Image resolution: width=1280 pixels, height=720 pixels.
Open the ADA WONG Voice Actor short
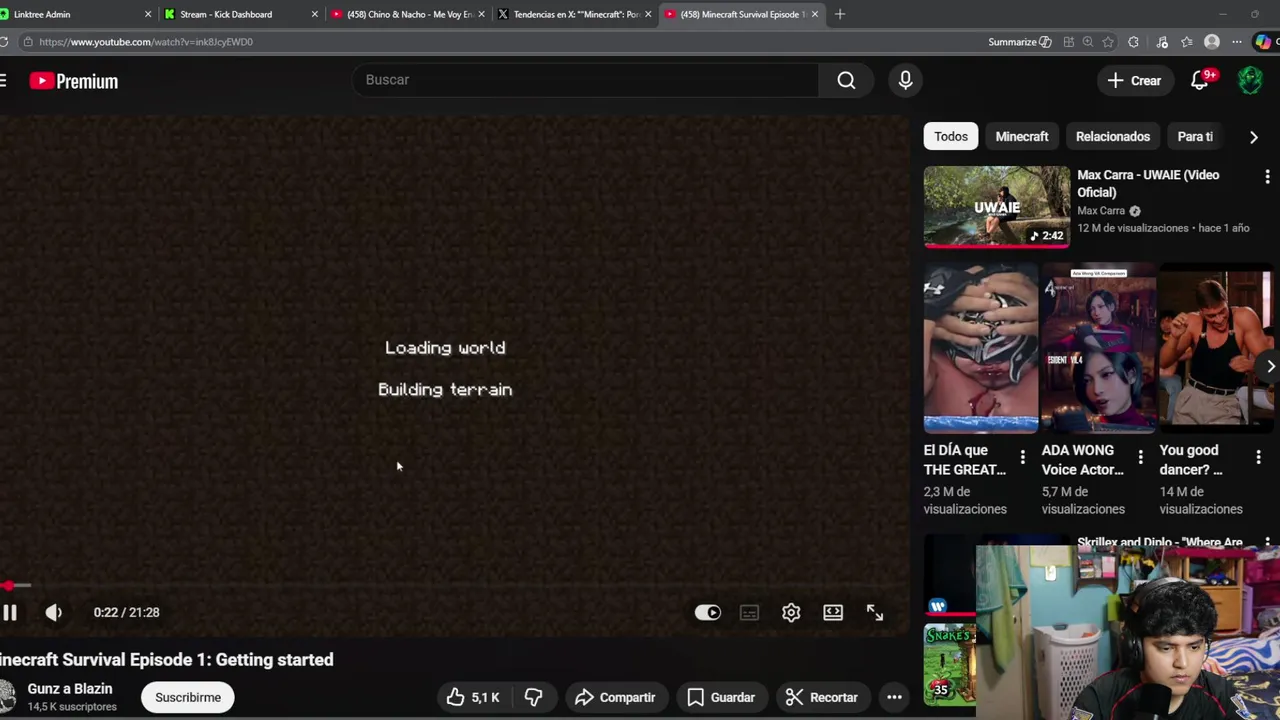tap(1099, 348)
